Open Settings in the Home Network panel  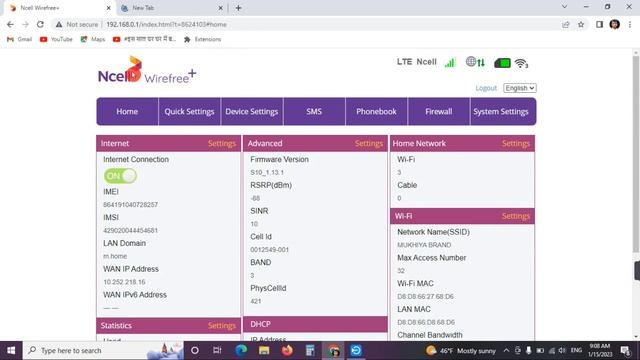point(516,144)
